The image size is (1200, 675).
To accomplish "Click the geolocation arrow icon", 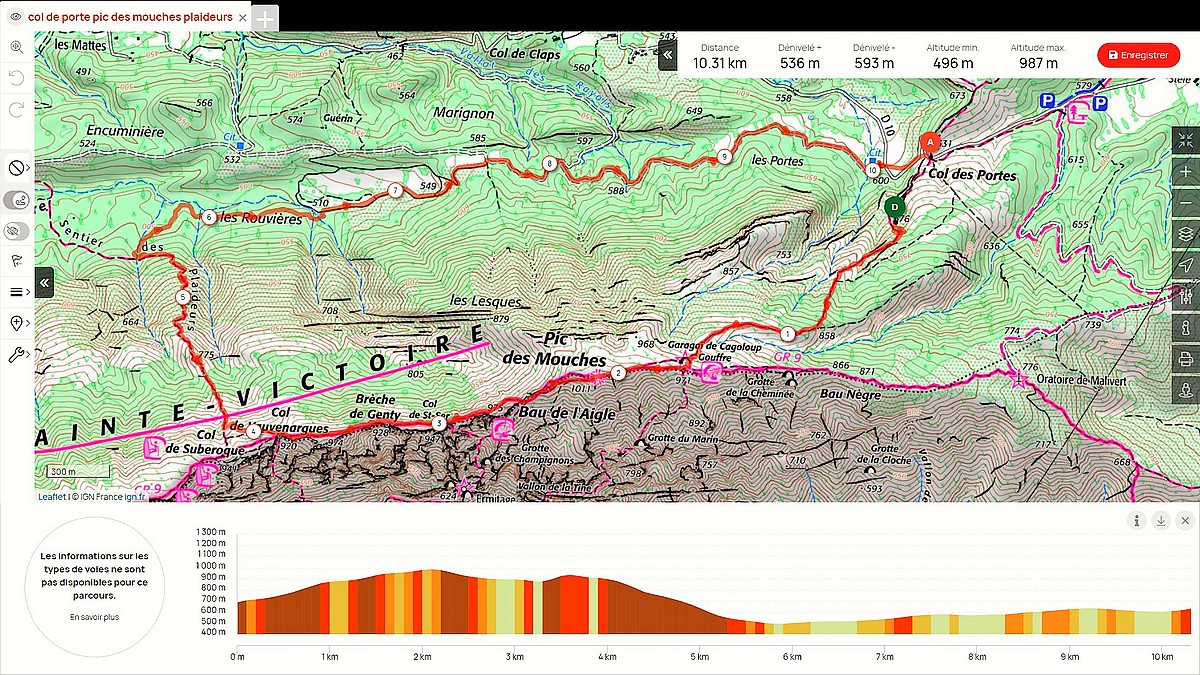I will coord(1186,264).
